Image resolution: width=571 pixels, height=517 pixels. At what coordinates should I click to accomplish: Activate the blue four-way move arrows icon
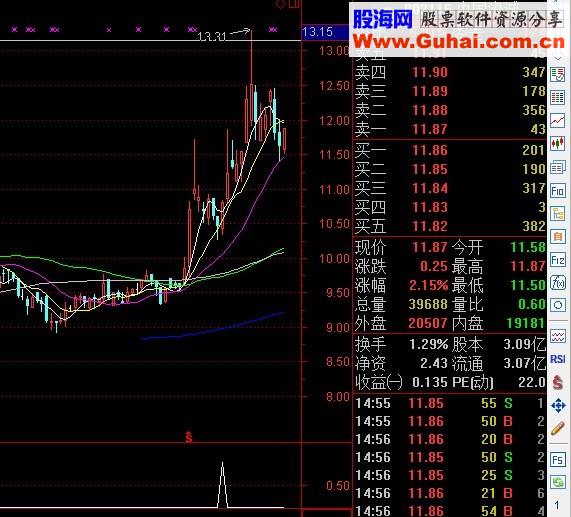point(558,405)
